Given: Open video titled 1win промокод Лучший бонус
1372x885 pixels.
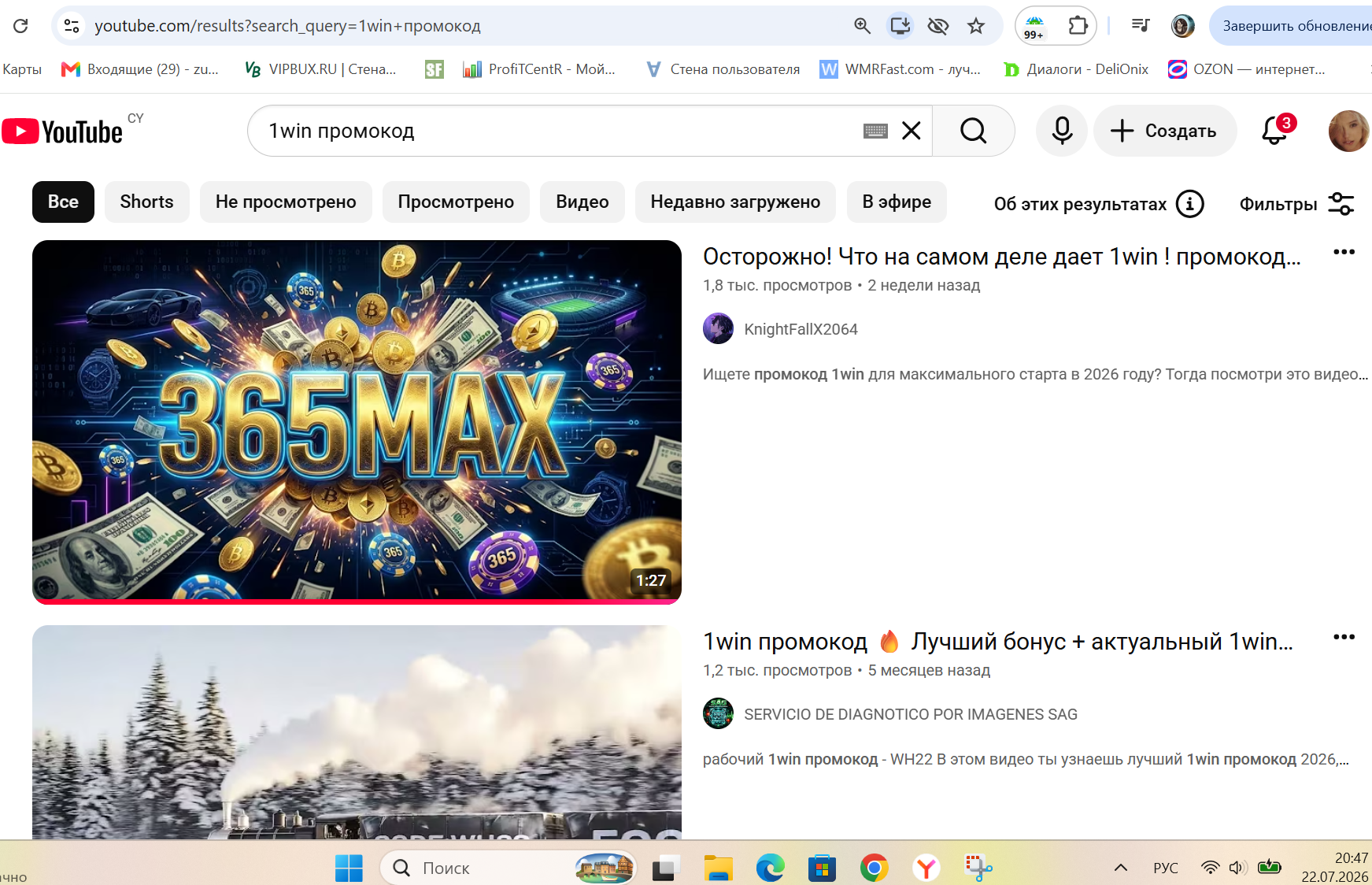Looking at the screenshot, I should click(998, 642).
